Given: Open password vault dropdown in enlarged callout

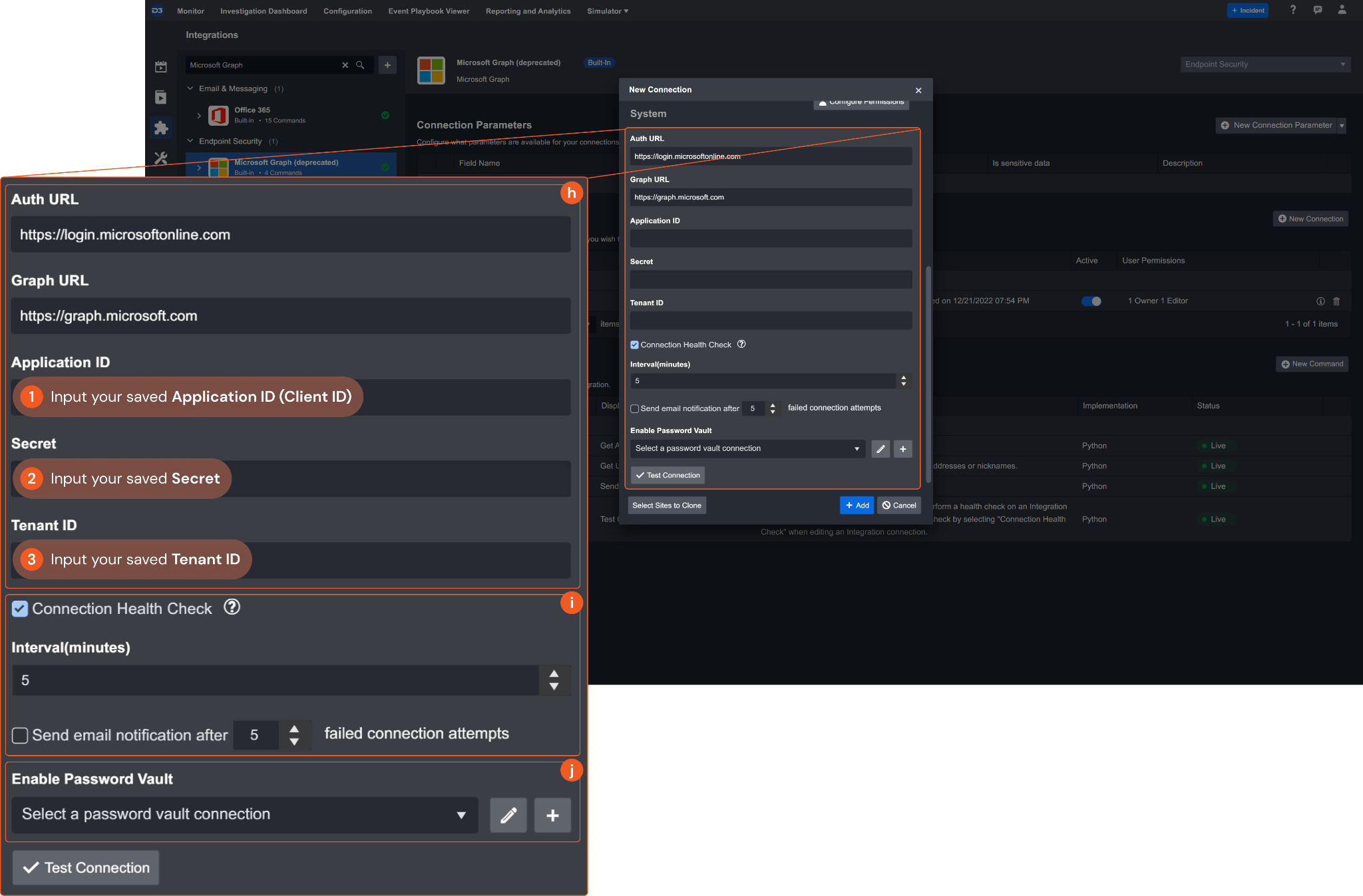Looking at the screenshot, I should click(245, 815).
